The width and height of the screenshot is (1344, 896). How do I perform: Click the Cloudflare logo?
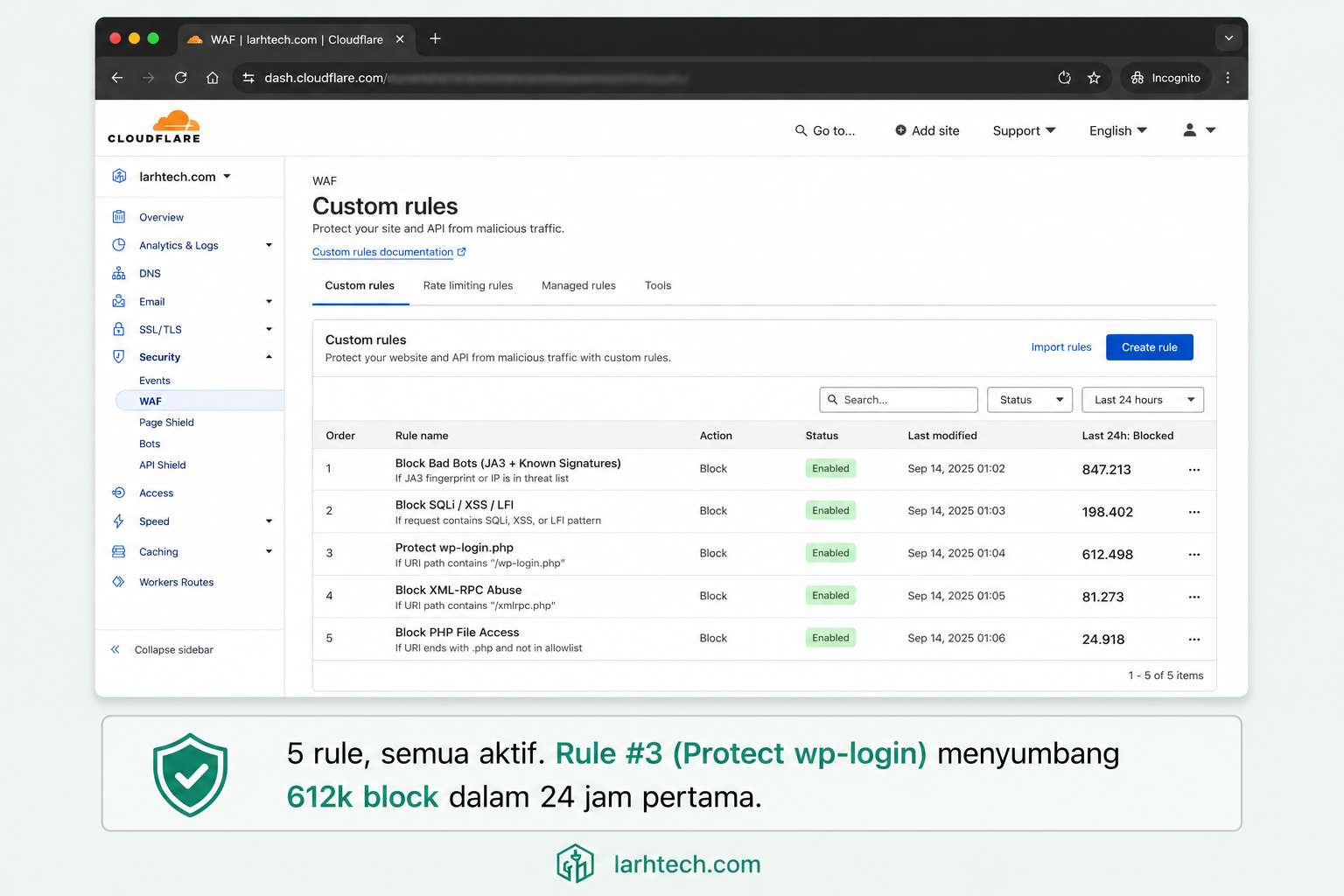154,127
